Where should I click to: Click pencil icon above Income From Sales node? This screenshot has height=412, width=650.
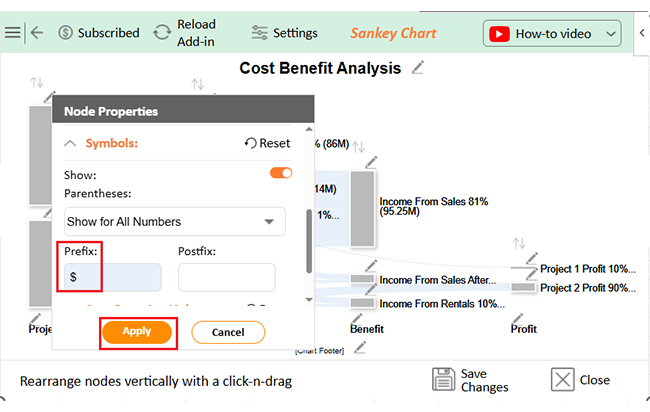(371, 162)
